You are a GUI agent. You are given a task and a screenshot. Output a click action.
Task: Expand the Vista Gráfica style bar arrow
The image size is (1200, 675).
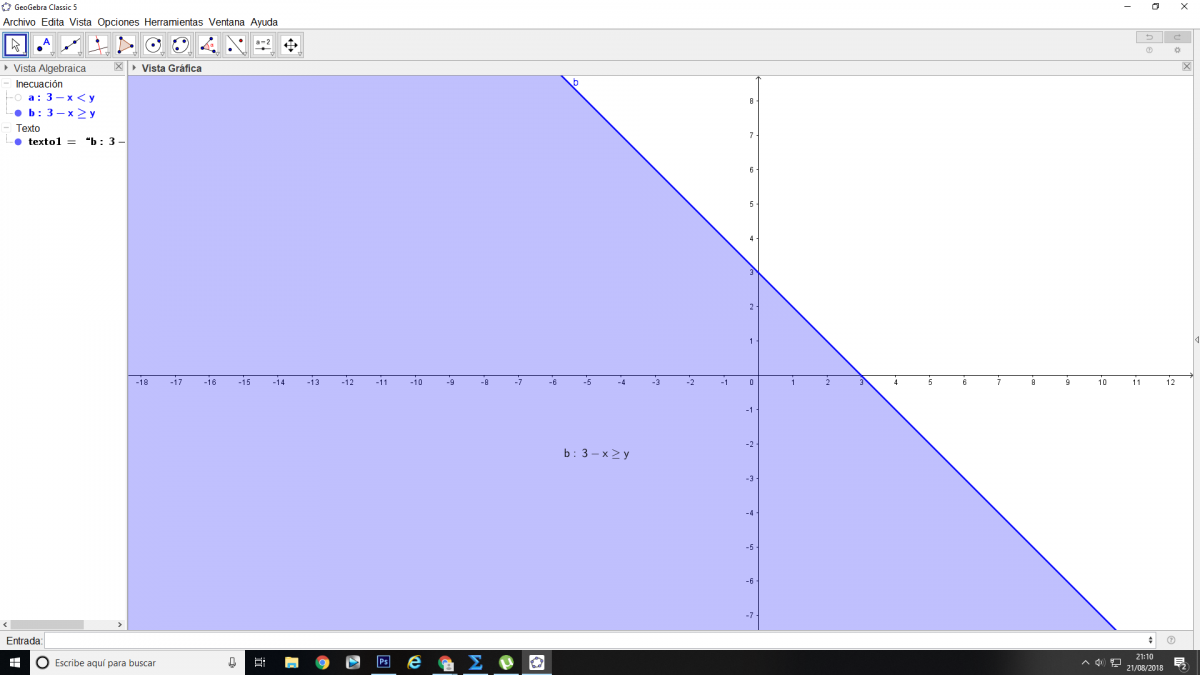click(133, 68)
